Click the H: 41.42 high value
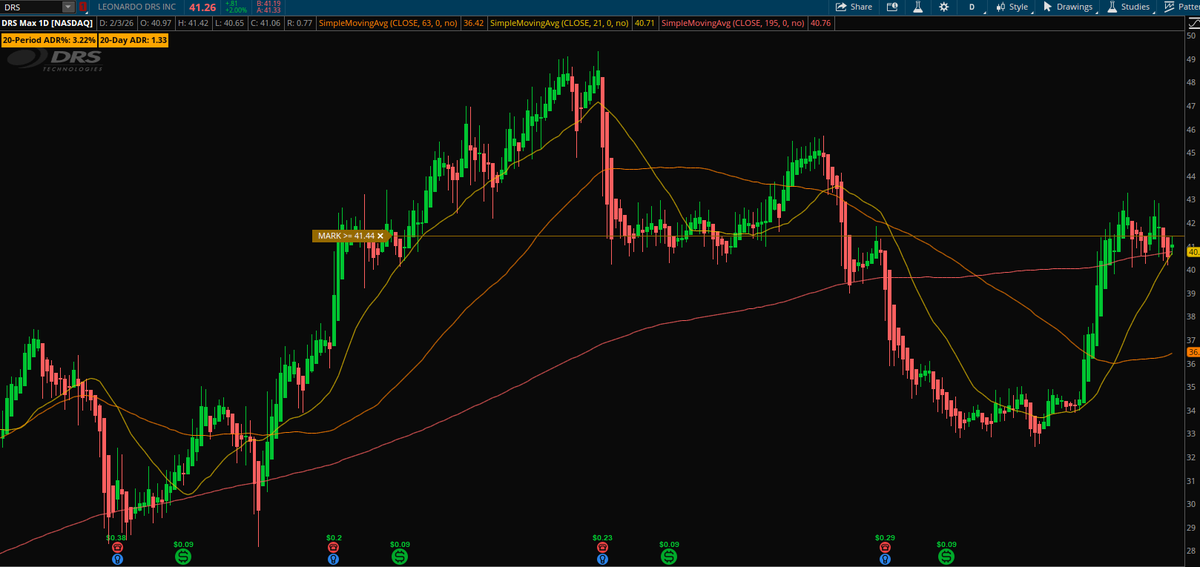The height and width of the screenshot is (567, 1200). 195,22
